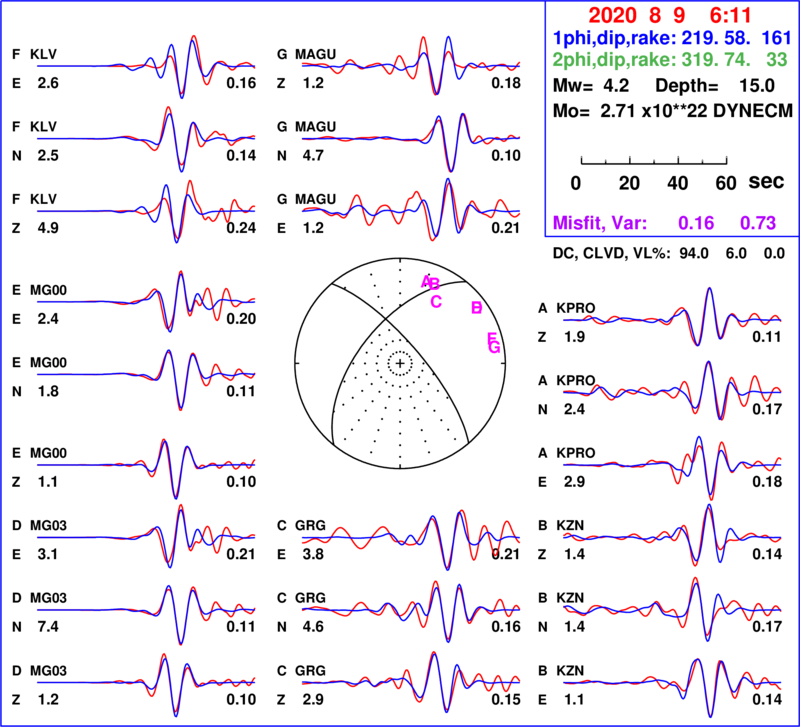Viewport: 800px width, 727px height.
Task: Click the Mo= 2.71 x10**22 DYNECM line
Action: pos(673,111)
